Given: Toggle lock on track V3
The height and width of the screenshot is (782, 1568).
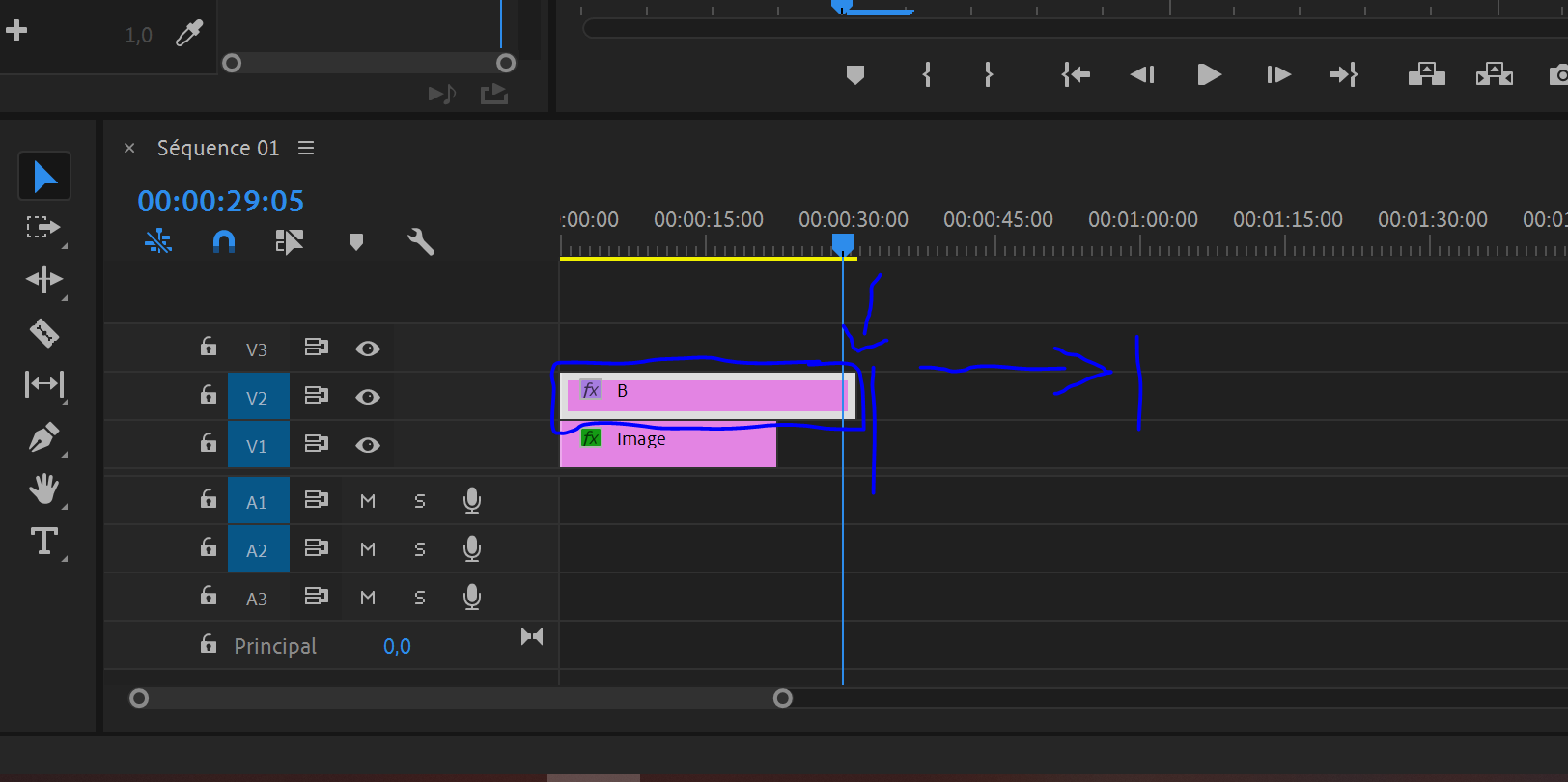Looking at the screenshot, I should 209,347.
